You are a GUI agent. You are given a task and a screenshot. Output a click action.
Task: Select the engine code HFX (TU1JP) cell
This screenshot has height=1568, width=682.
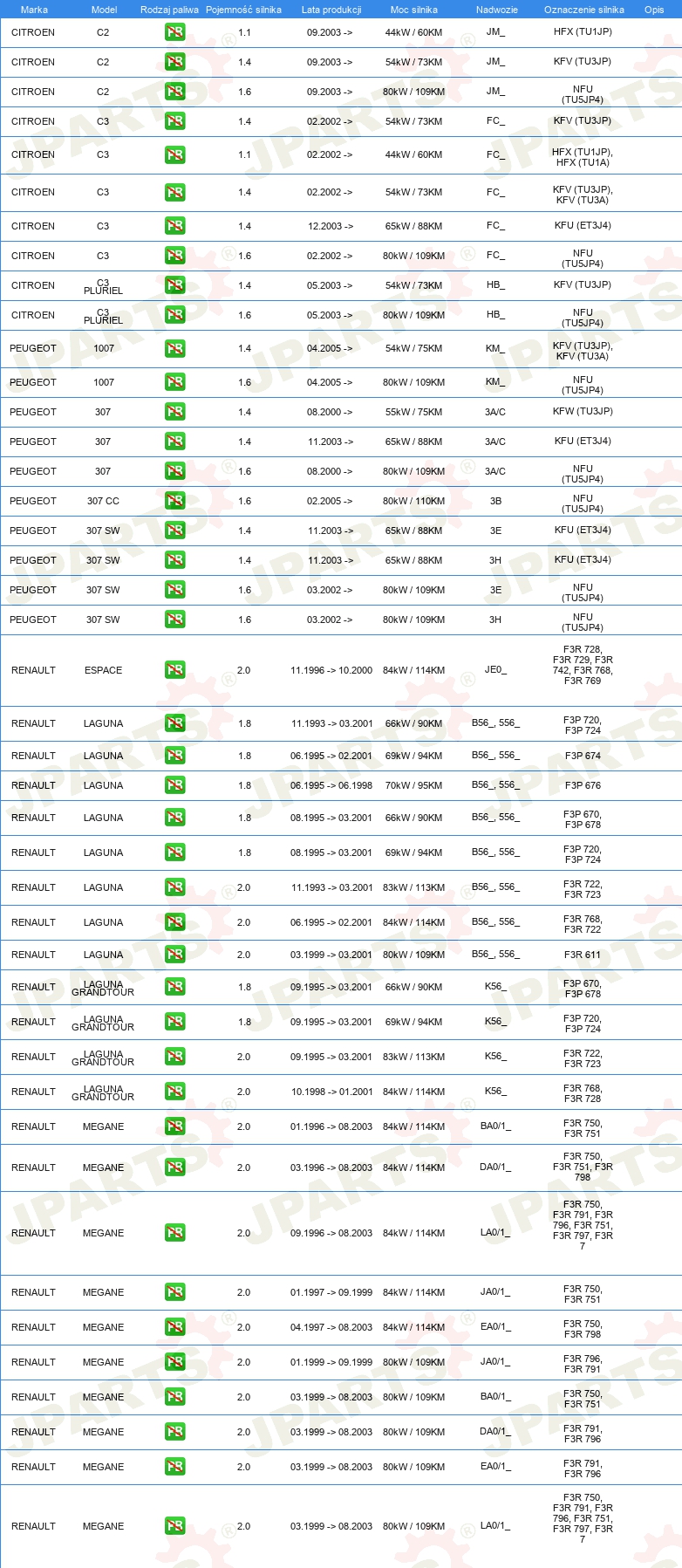click(583, 31)
